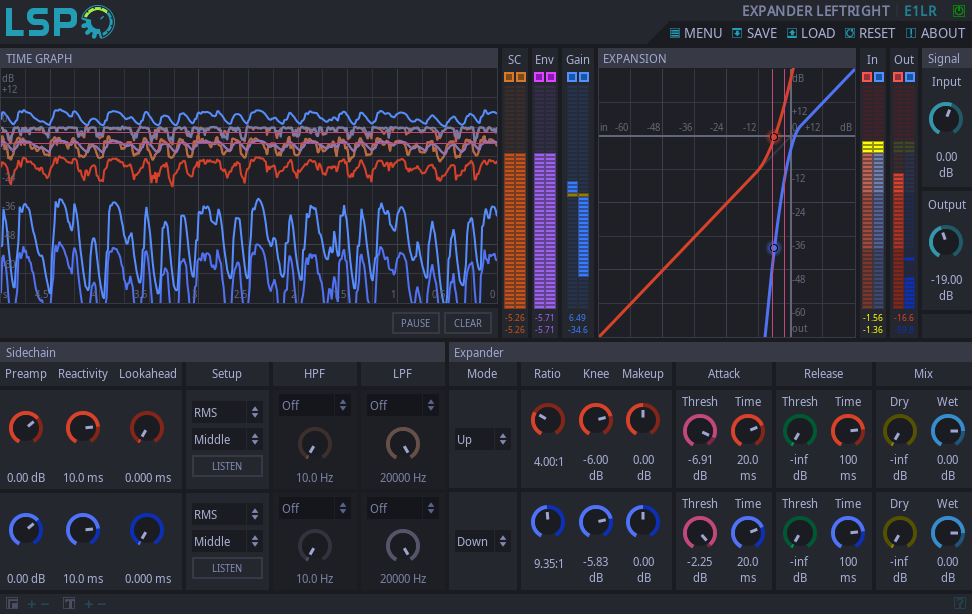Open the Middle dropdown in red row
The image size is (972, 614).
click(x=227, y=439)
